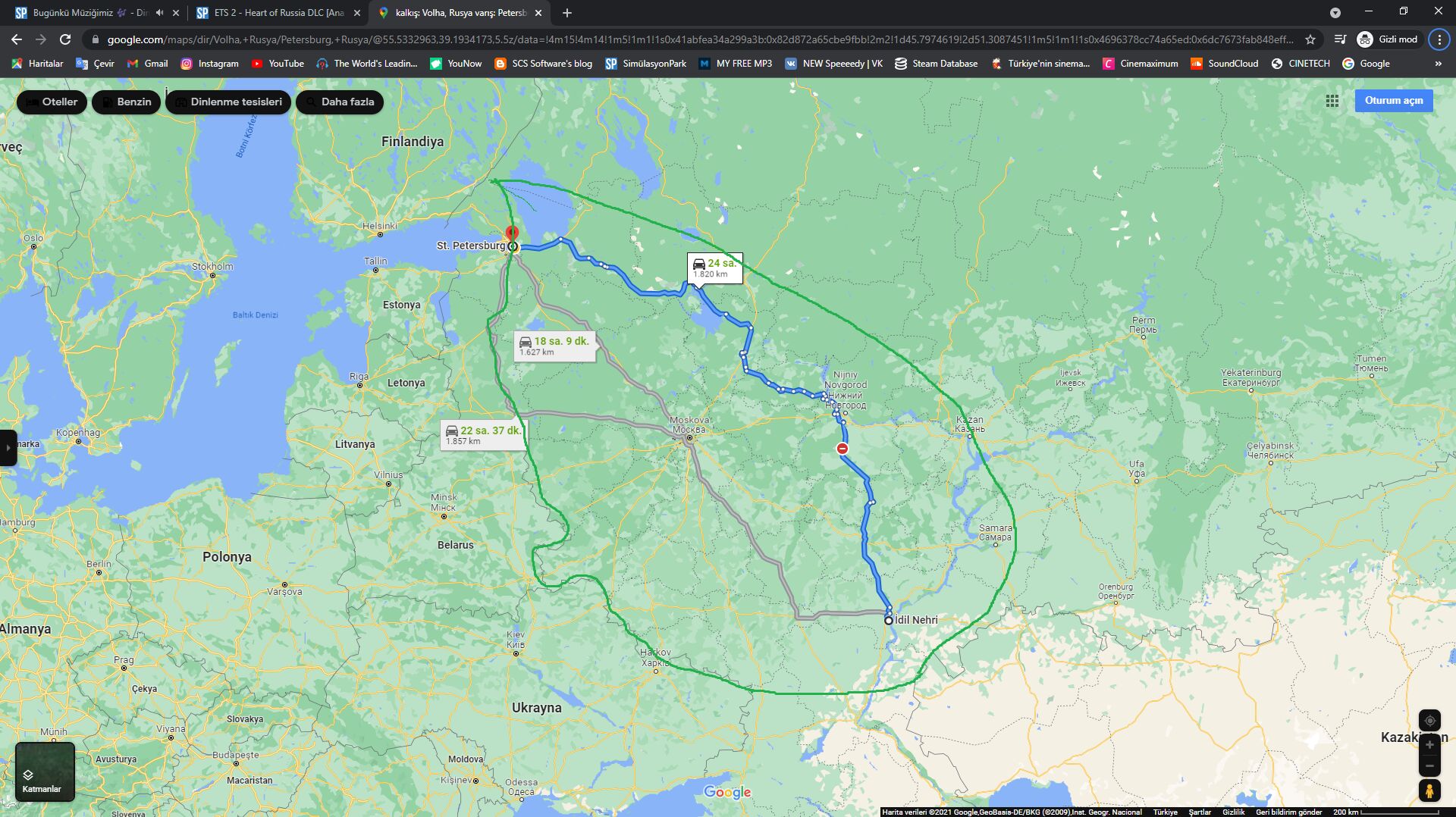This screenshot has width=1456, height=817.
Task: Filter by Oteller chip
Action: [52, 102]
